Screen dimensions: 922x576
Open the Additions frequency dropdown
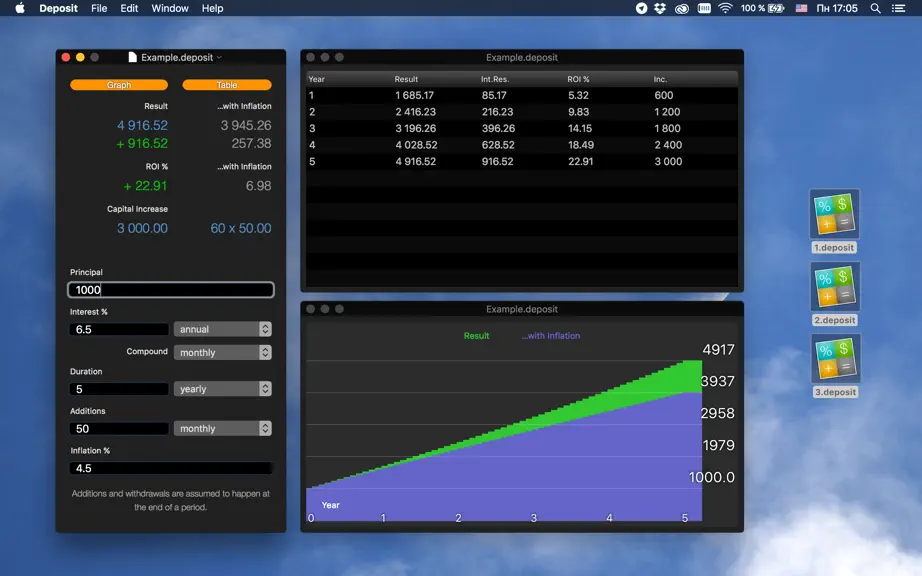pos(222,428)
